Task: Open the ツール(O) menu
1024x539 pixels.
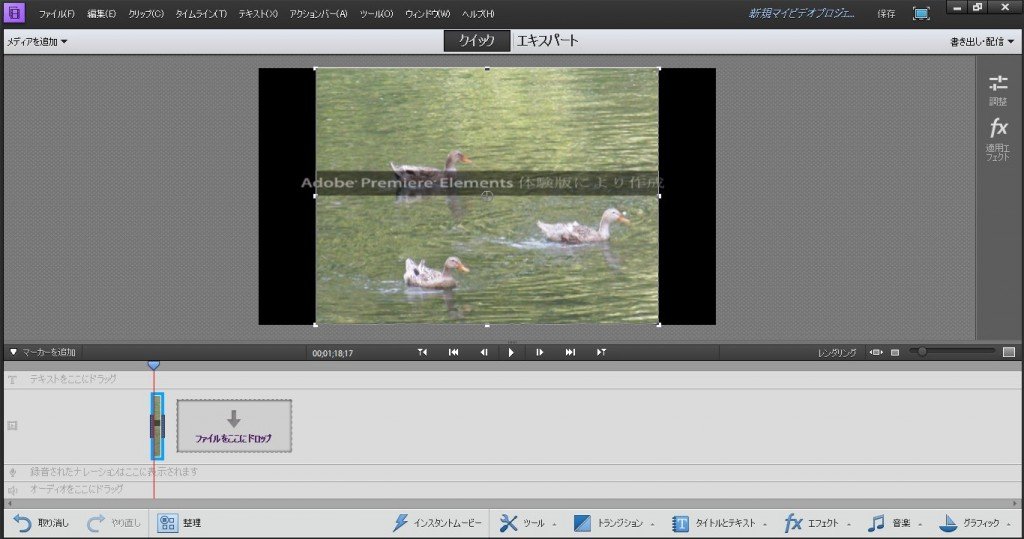Action: 376,14
